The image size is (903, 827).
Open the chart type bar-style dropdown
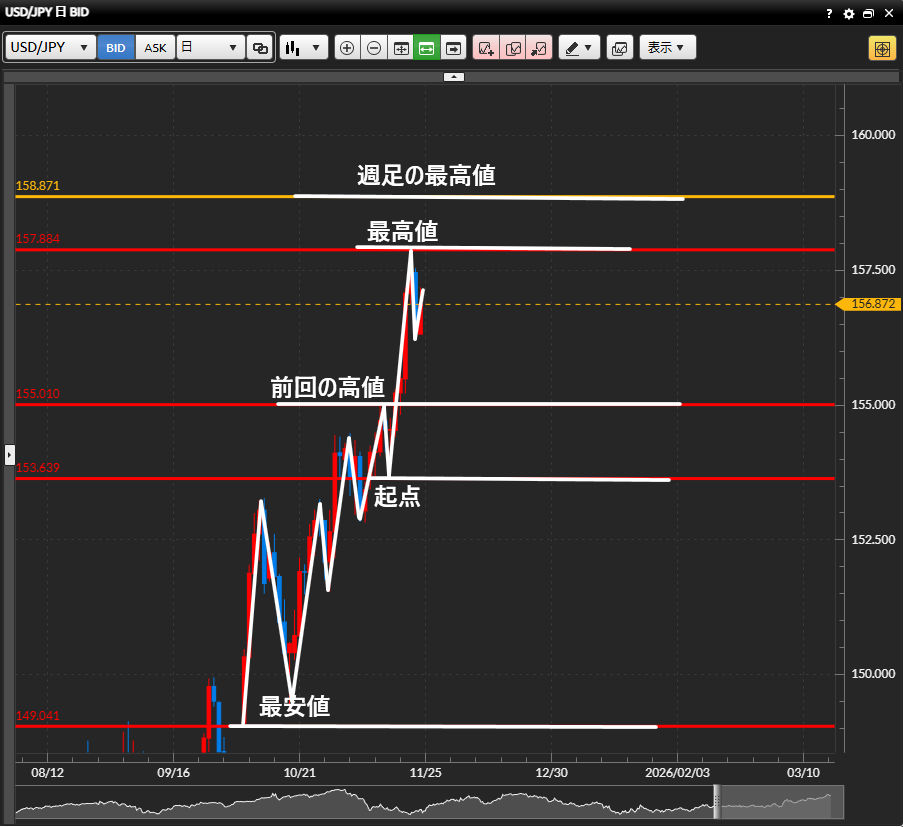point(304,48)
